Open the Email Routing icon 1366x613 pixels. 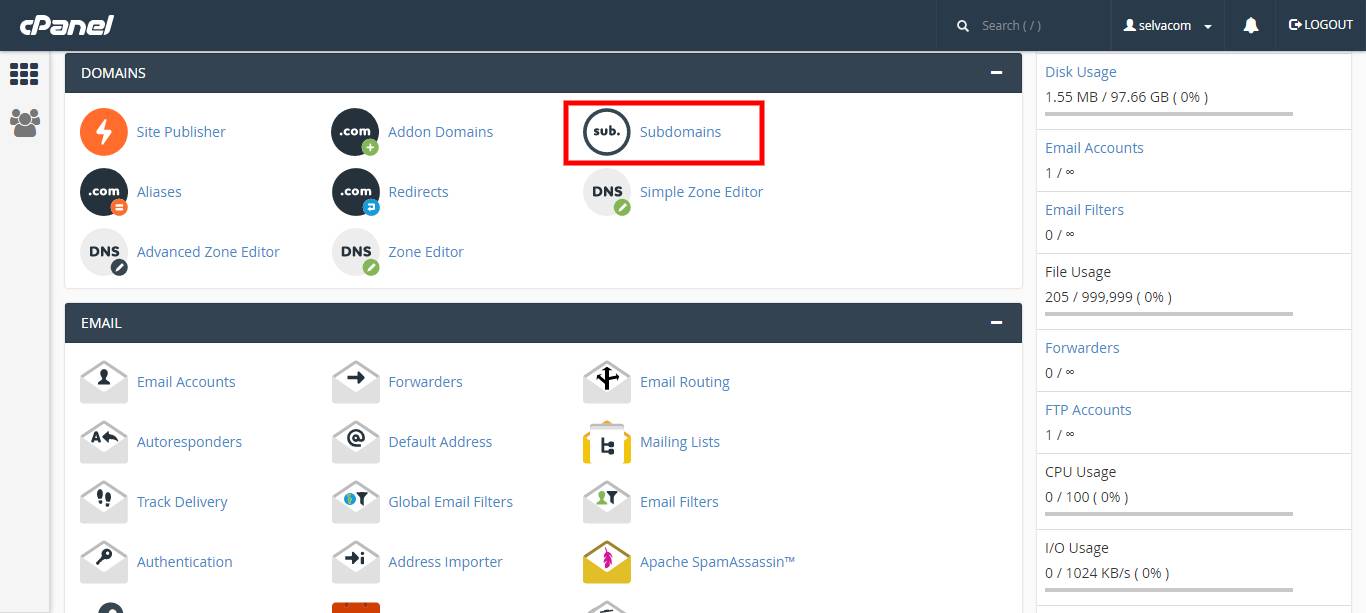[x=607, y=382]
